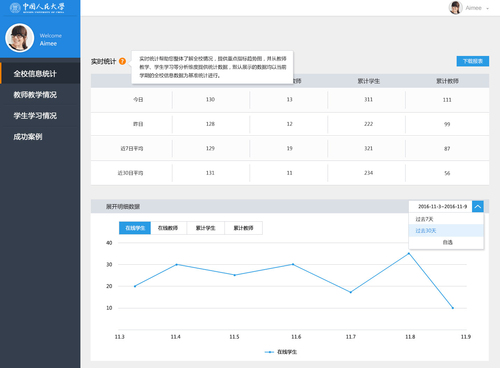Click the 近7日平均 row label

(x=132, y=149)
